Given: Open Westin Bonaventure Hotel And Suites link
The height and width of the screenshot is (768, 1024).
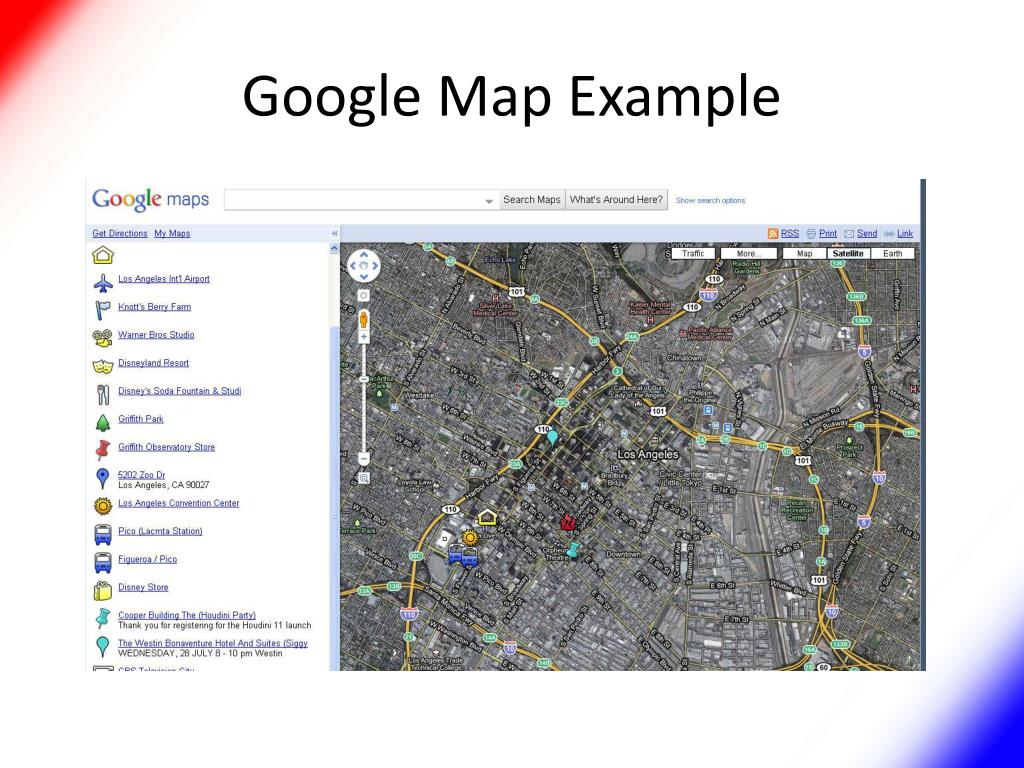Looking at the screenshot, I should pyautogui.click(x=212, y=643).
